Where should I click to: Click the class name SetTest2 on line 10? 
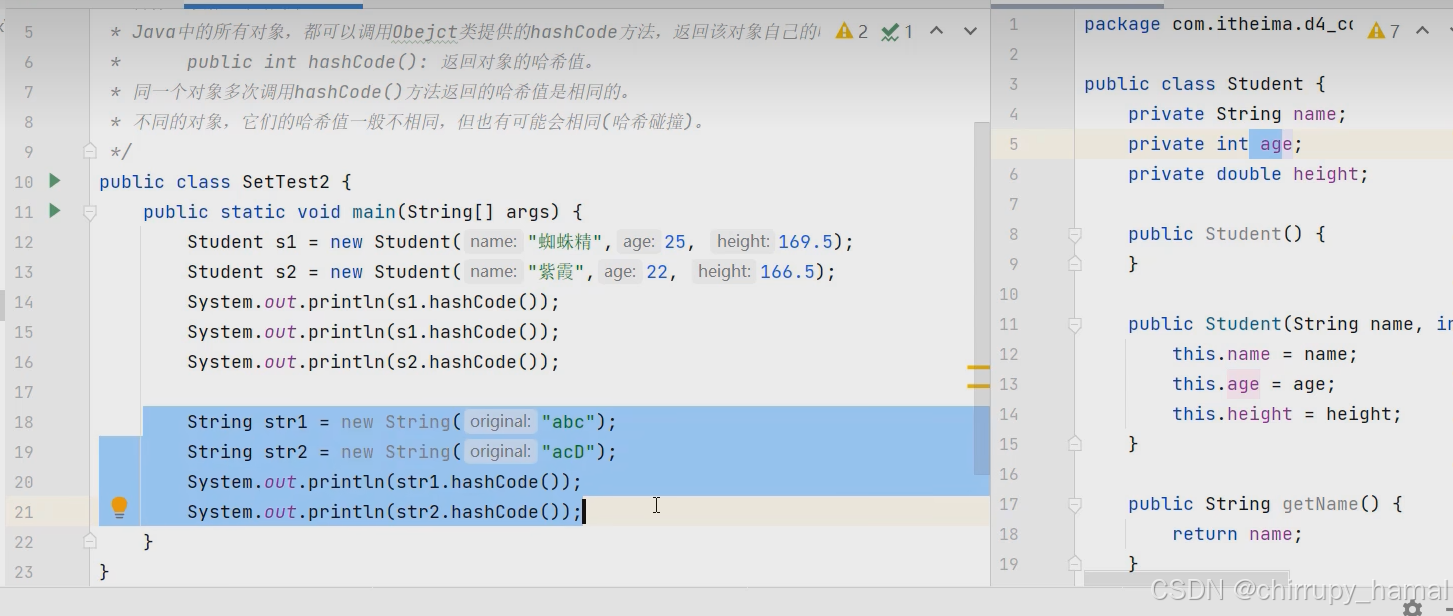[286, 182]
